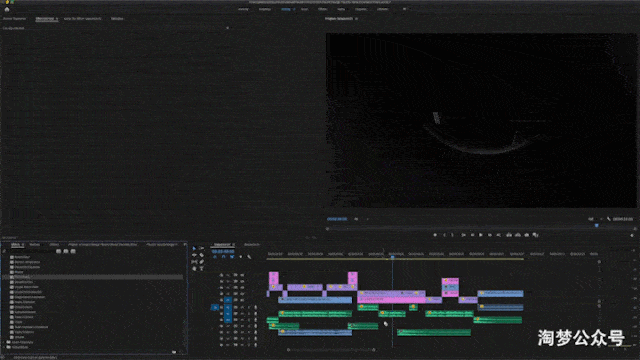Select the Razor tool in timeline toolbox

(202, 255)
